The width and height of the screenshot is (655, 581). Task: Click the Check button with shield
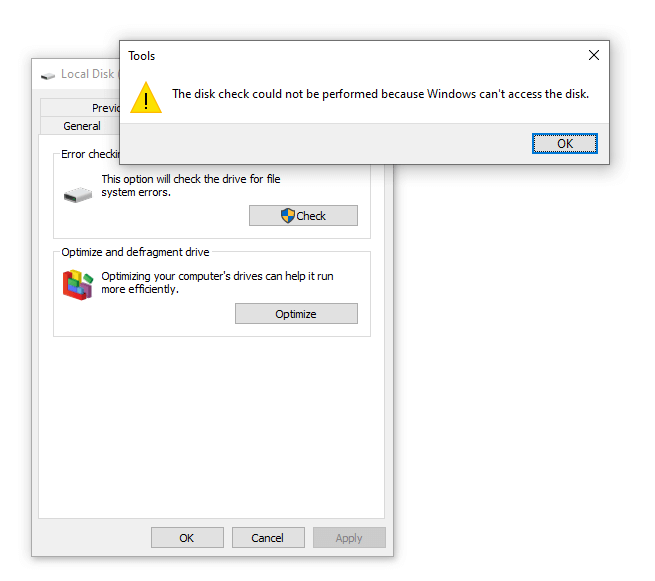(x=303, y=215)
